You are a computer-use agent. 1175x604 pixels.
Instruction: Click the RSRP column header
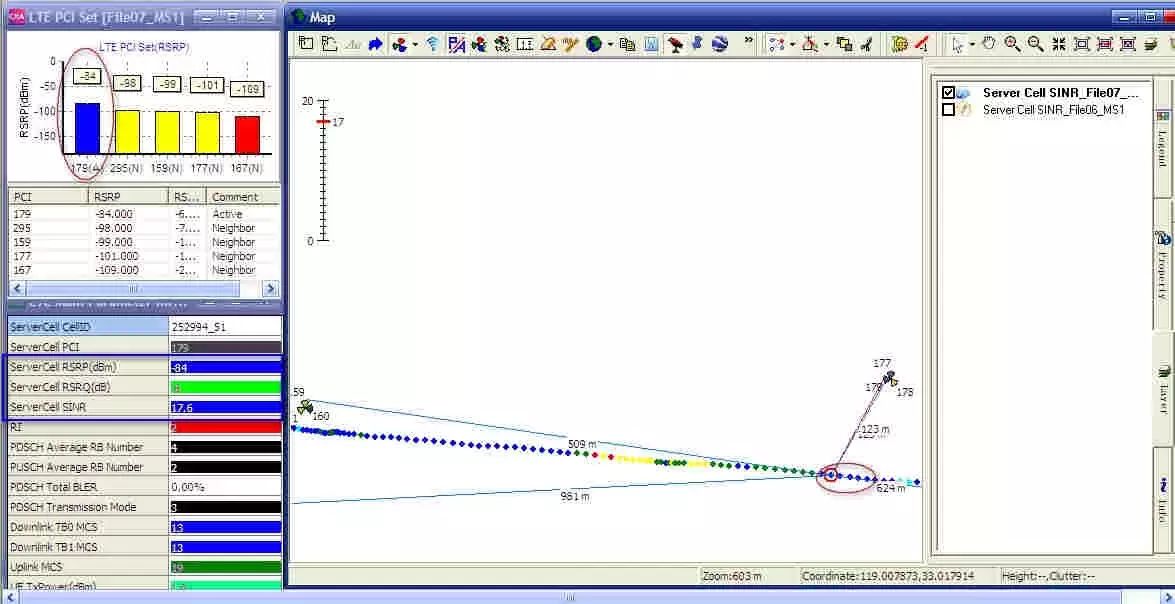128,197
